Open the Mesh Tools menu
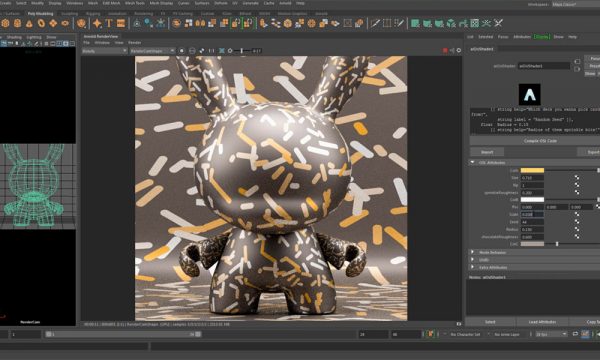The width and height of the screenshot is (600, 360). point(135,3)
